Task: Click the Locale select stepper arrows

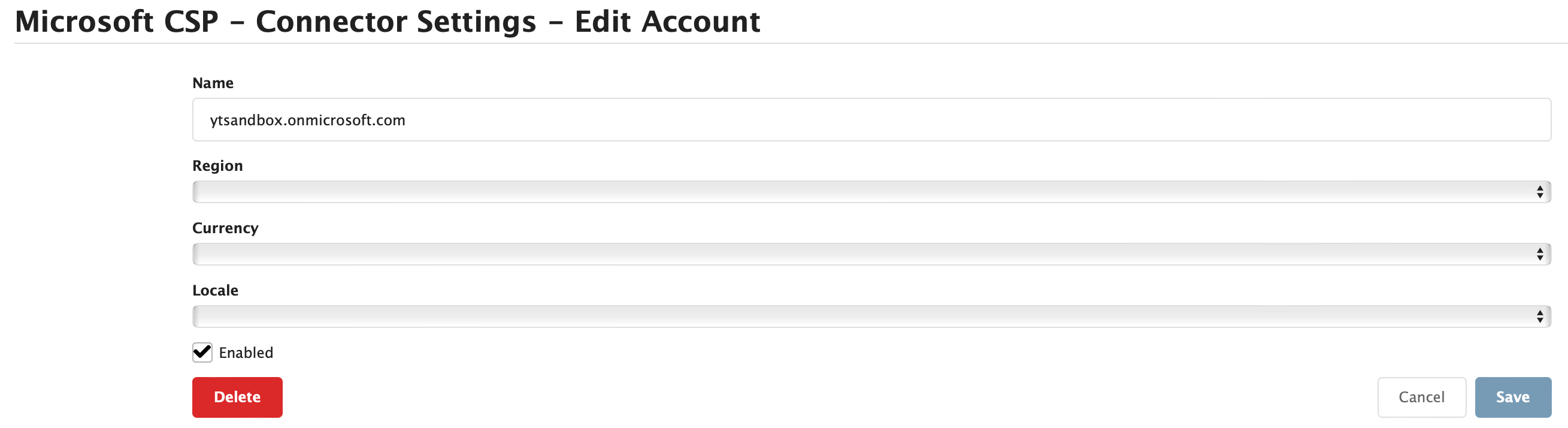Action: click(x=1541, y=316)
